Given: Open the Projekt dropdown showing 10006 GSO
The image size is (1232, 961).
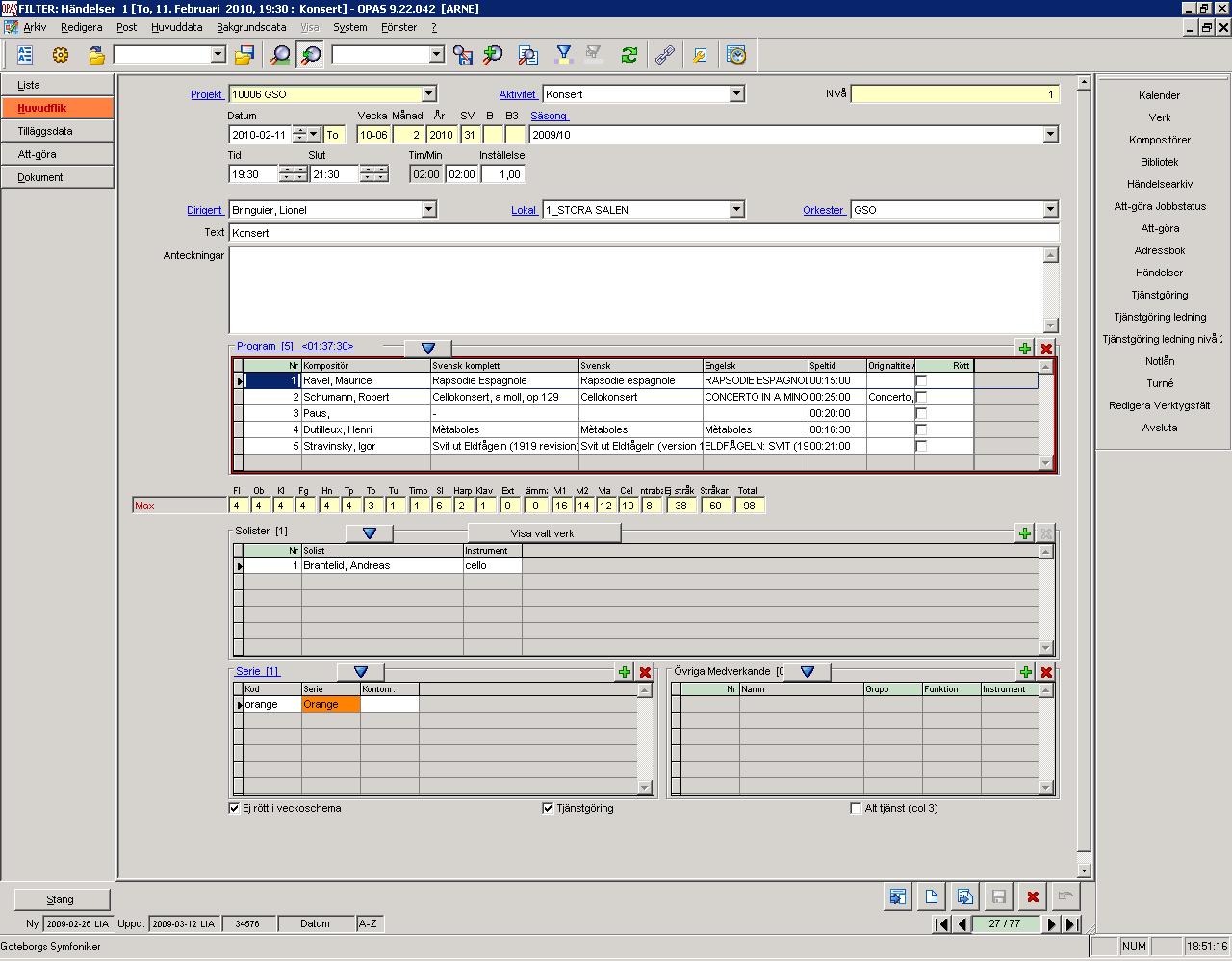Looking at the screenshot, I should pyautogui.click(x=429, y=94).
